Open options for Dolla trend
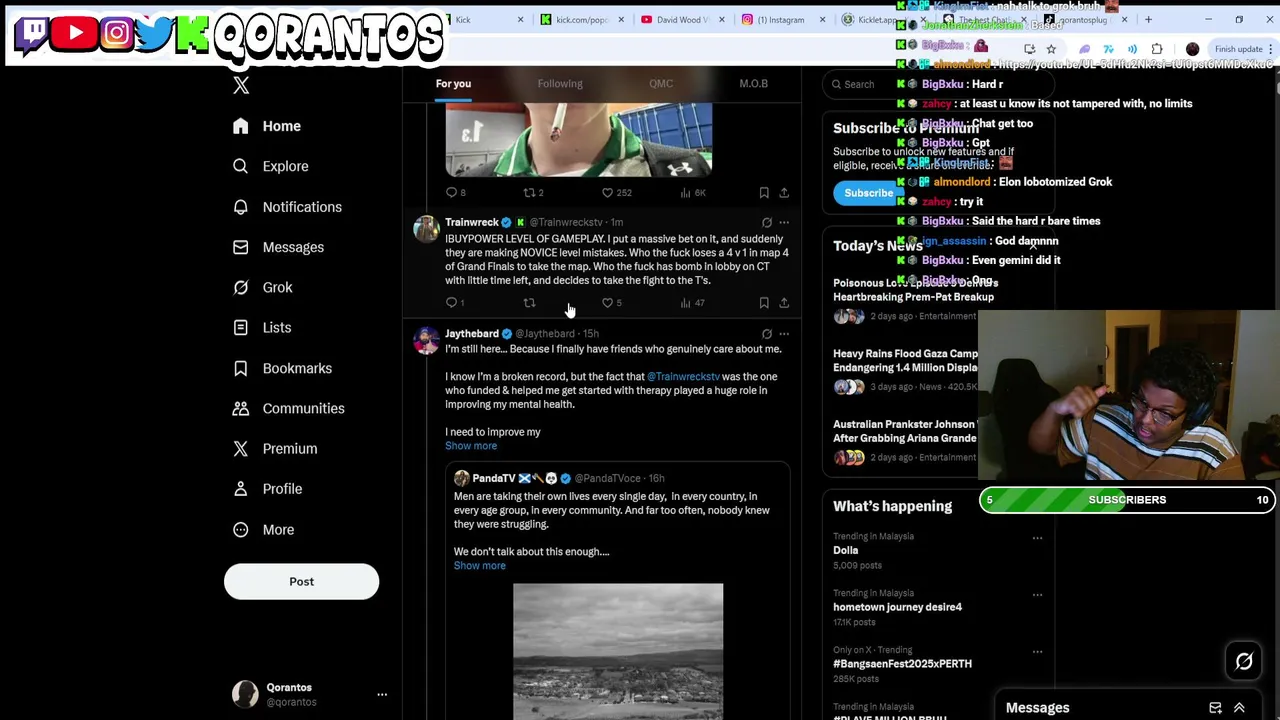Image resolution: width=1280 pixels, height=720 pixels. (1037, 538)
